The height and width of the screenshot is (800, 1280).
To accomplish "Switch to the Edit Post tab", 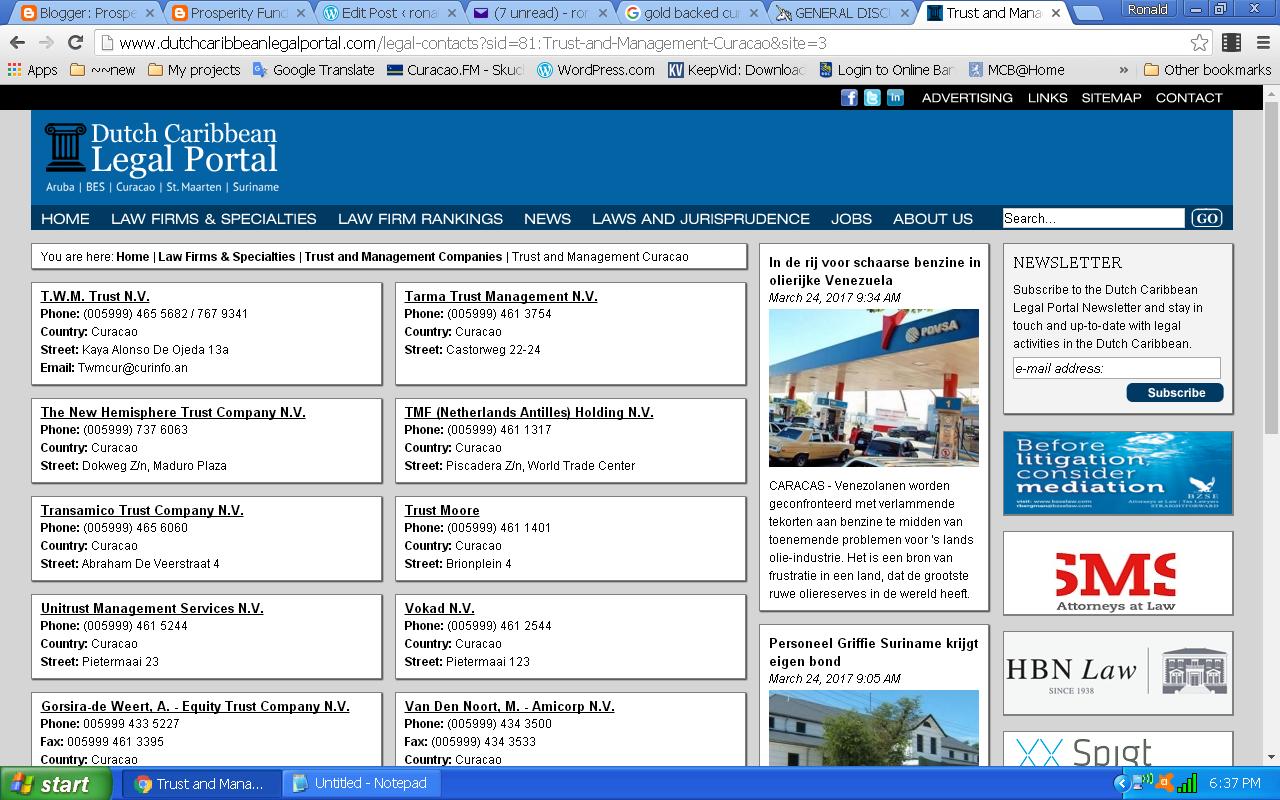I will [388, 13].
